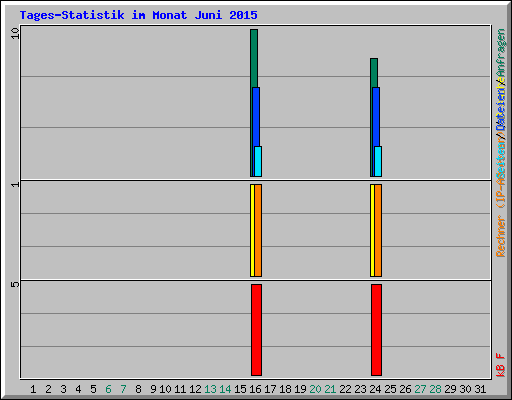
Task: Click the title Tages-Statistik im Monat Juni 2015
Action: tap(138, 15)
